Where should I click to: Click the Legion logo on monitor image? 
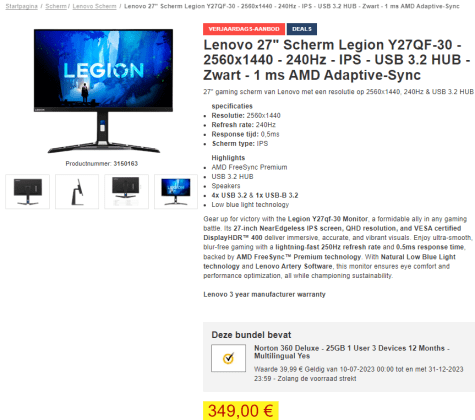[x=104, y=70]
